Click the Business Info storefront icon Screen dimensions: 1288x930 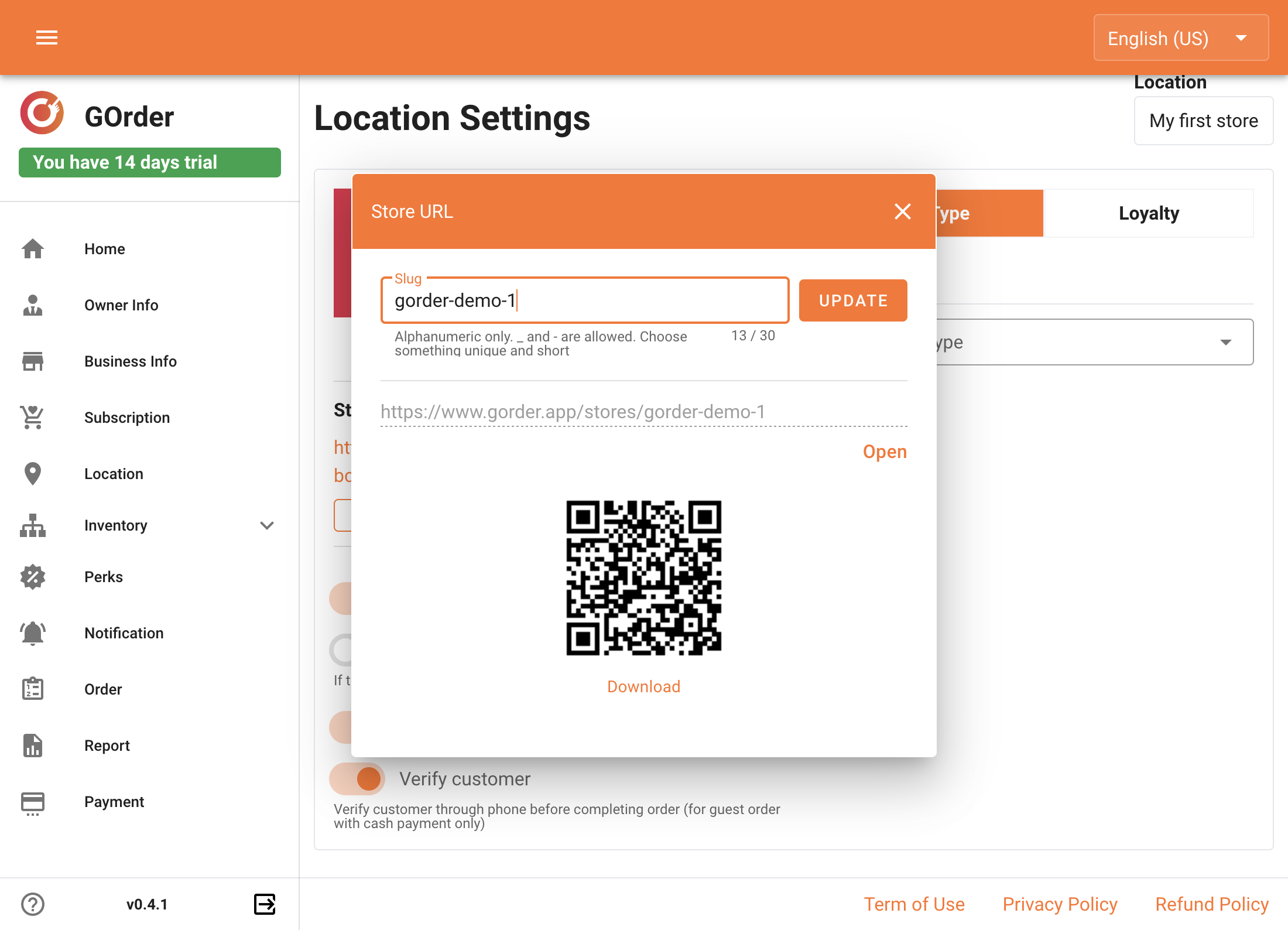tap(33, 361)
